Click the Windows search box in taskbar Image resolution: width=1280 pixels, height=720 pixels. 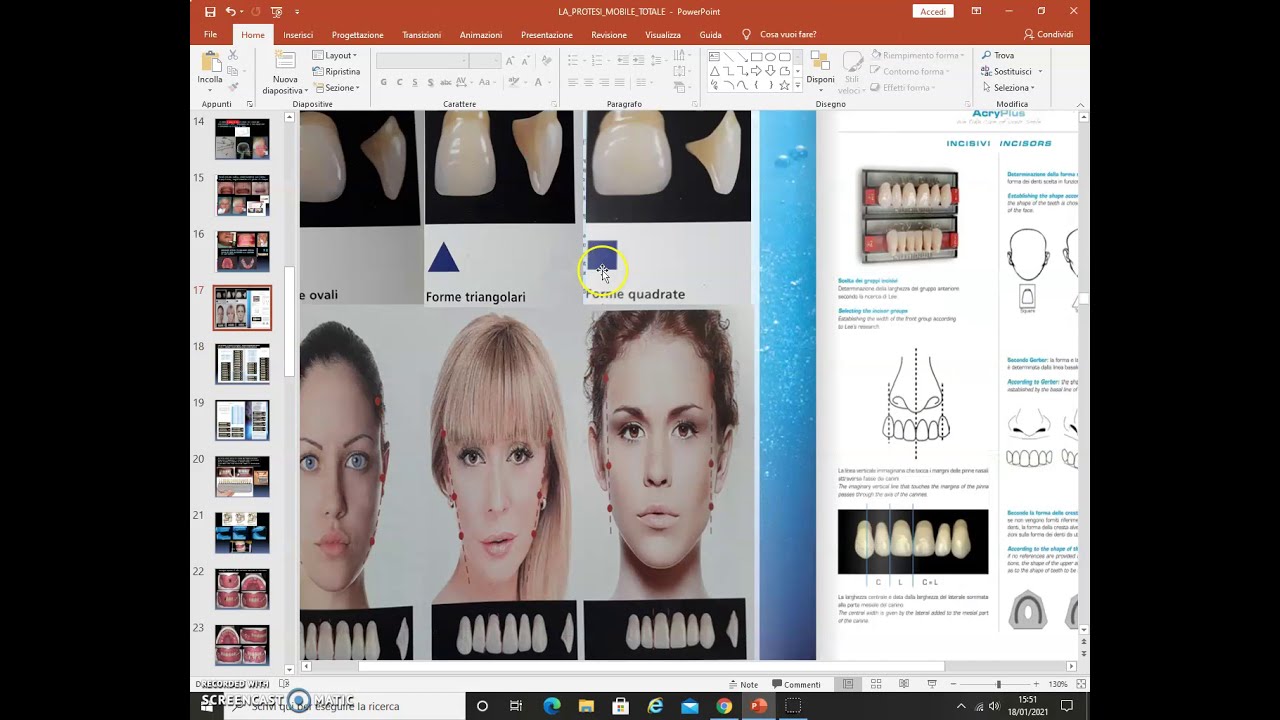(345, 706)
